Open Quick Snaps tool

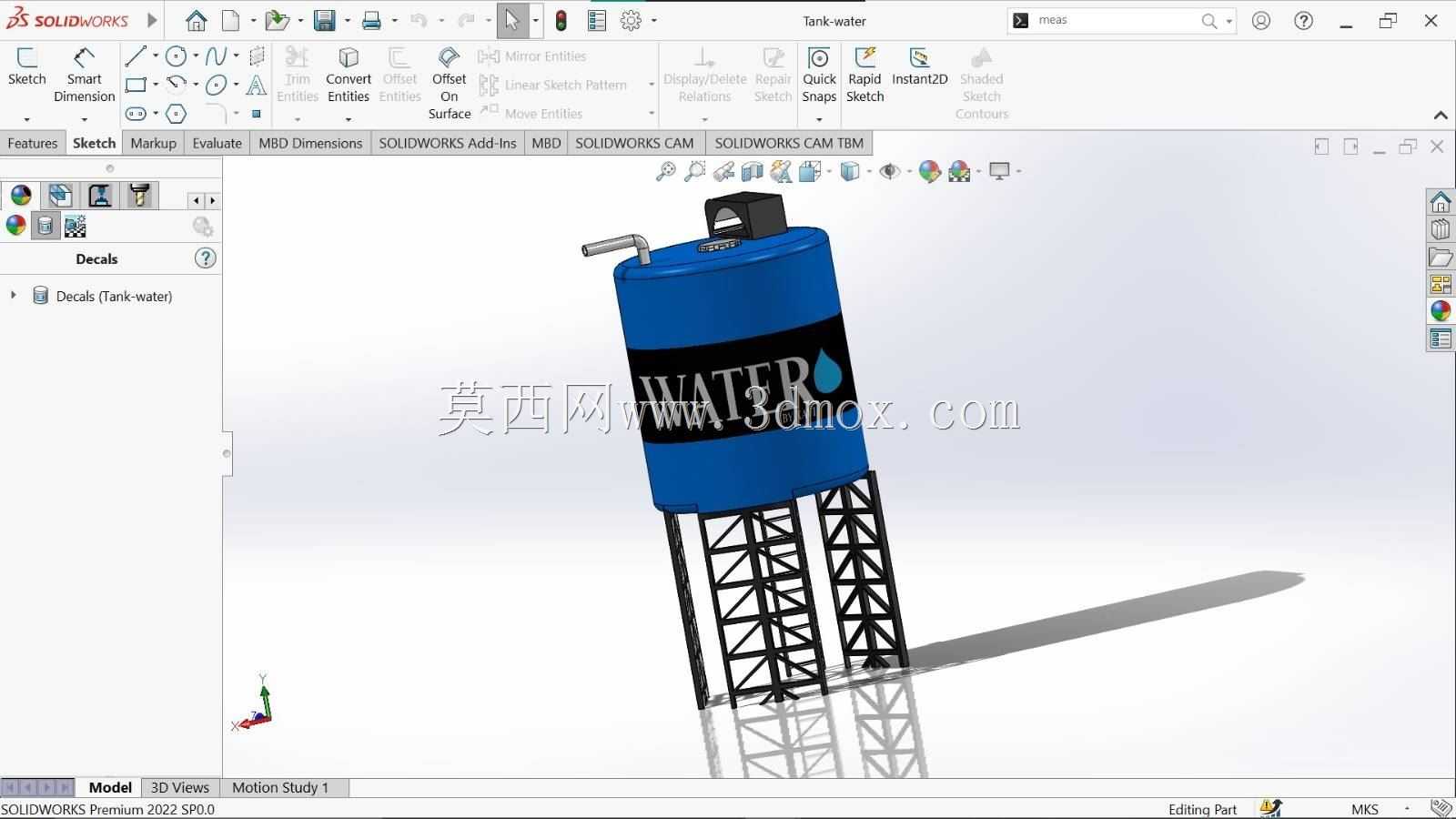pos(819,75)
